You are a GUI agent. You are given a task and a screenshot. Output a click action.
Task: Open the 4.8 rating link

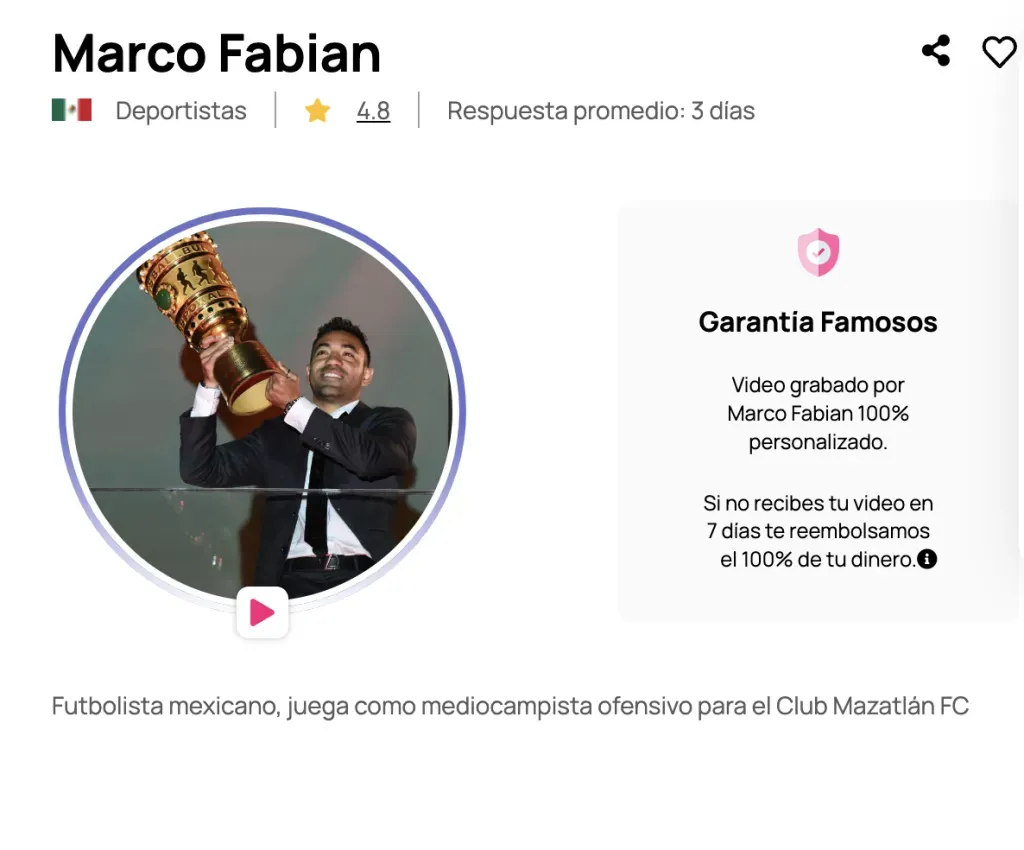pyautogui.click(x=373, y=110)
